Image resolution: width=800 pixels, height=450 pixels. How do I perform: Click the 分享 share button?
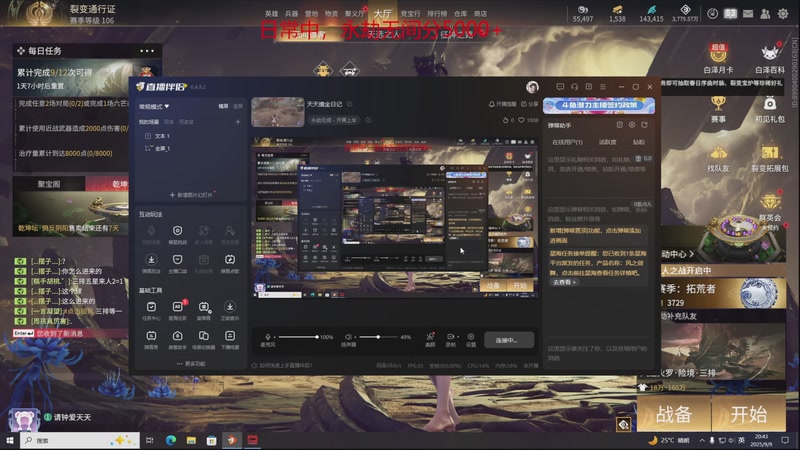tap(530, 104)
